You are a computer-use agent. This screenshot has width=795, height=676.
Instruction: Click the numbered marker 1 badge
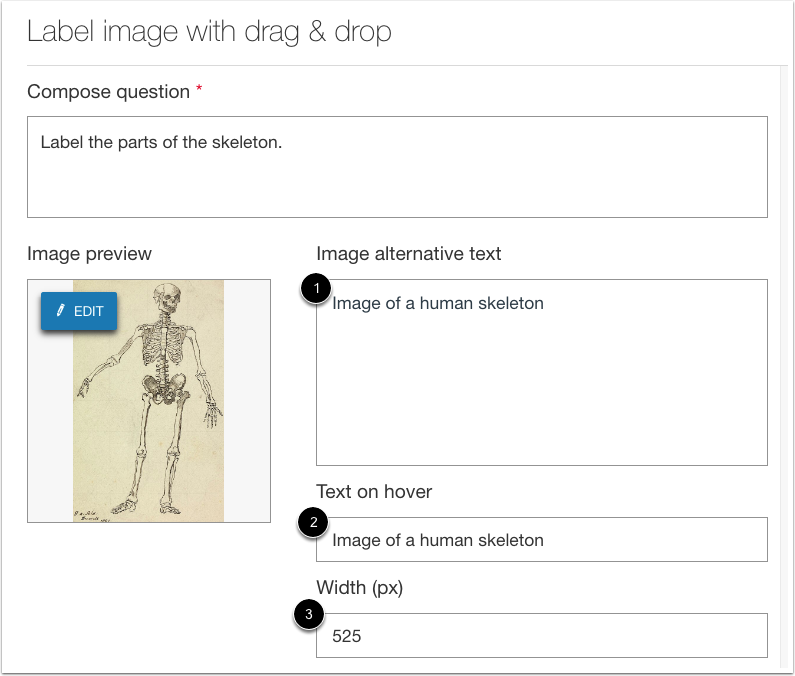click(316, 290)
